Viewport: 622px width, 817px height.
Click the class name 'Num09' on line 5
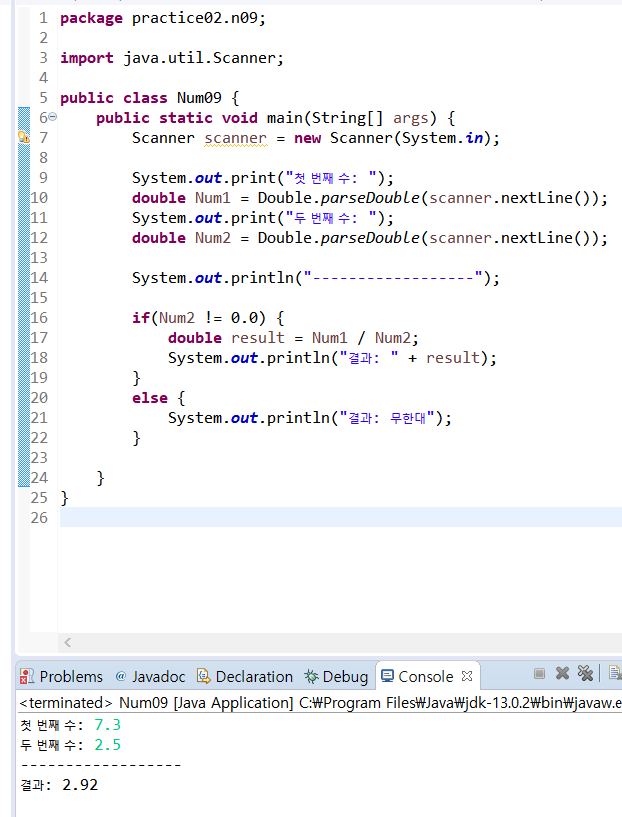(199, 98)
